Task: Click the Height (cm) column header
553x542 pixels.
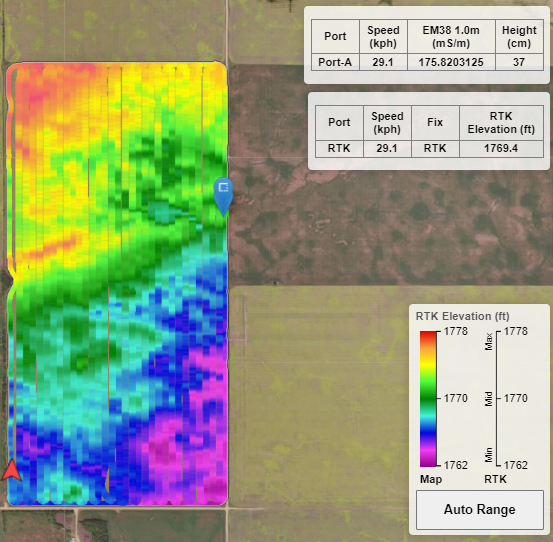Action: [519, 37]
